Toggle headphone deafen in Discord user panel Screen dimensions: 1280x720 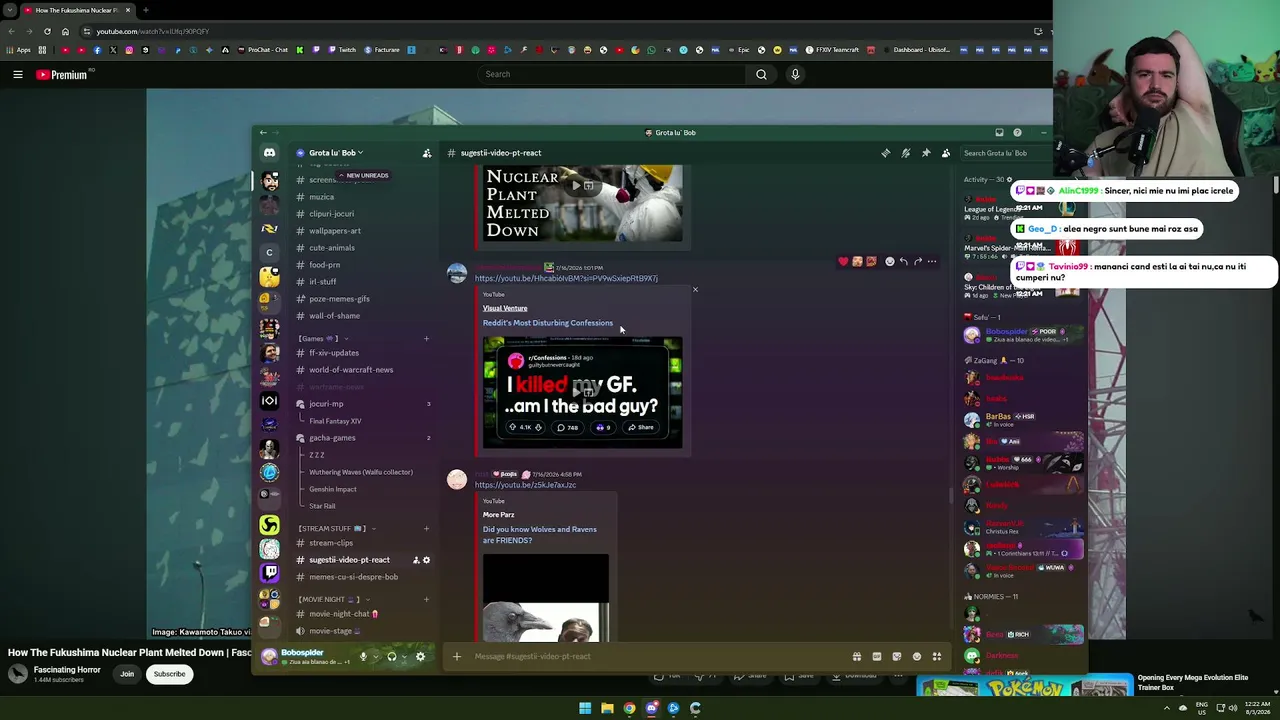[392, 657]
